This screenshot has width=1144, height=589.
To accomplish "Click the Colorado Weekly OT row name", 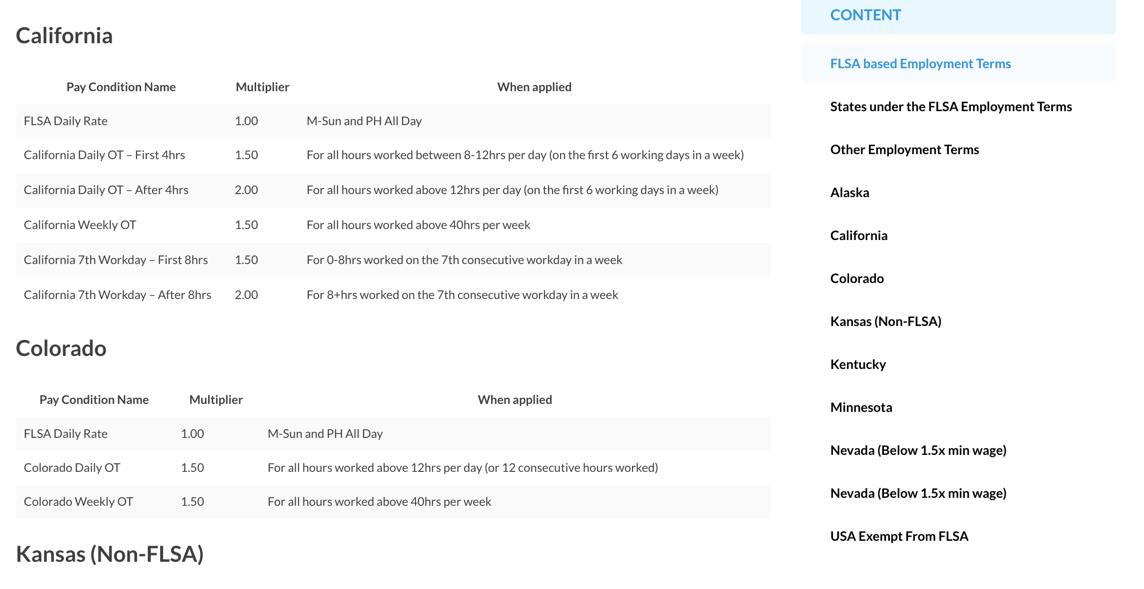I will point(78,502).
